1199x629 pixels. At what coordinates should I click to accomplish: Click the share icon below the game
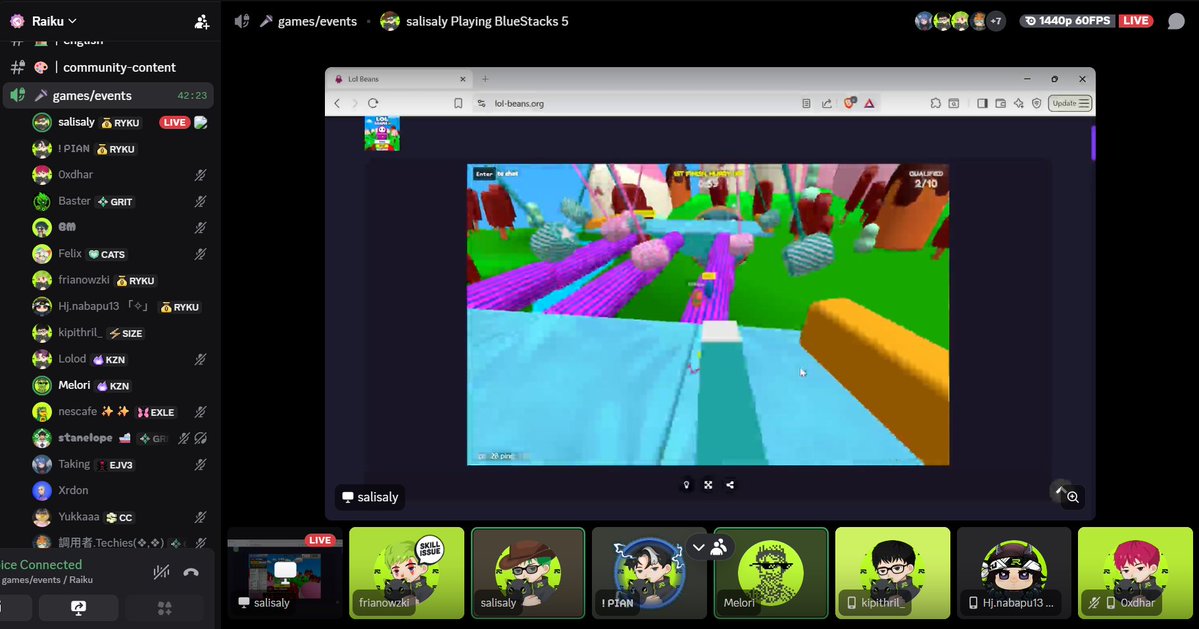730,485
